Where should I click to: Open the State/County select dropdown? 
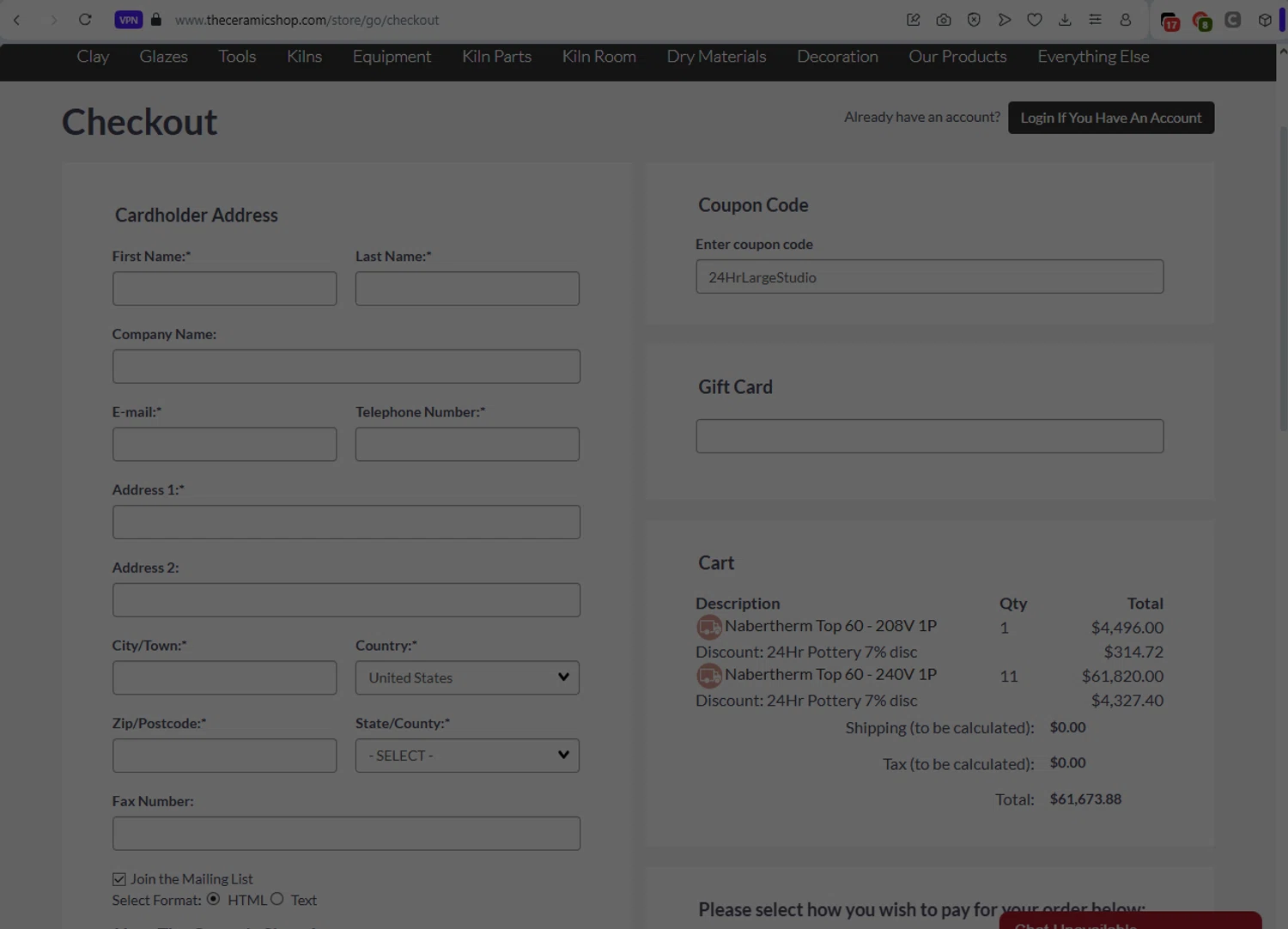click(467, 756)
